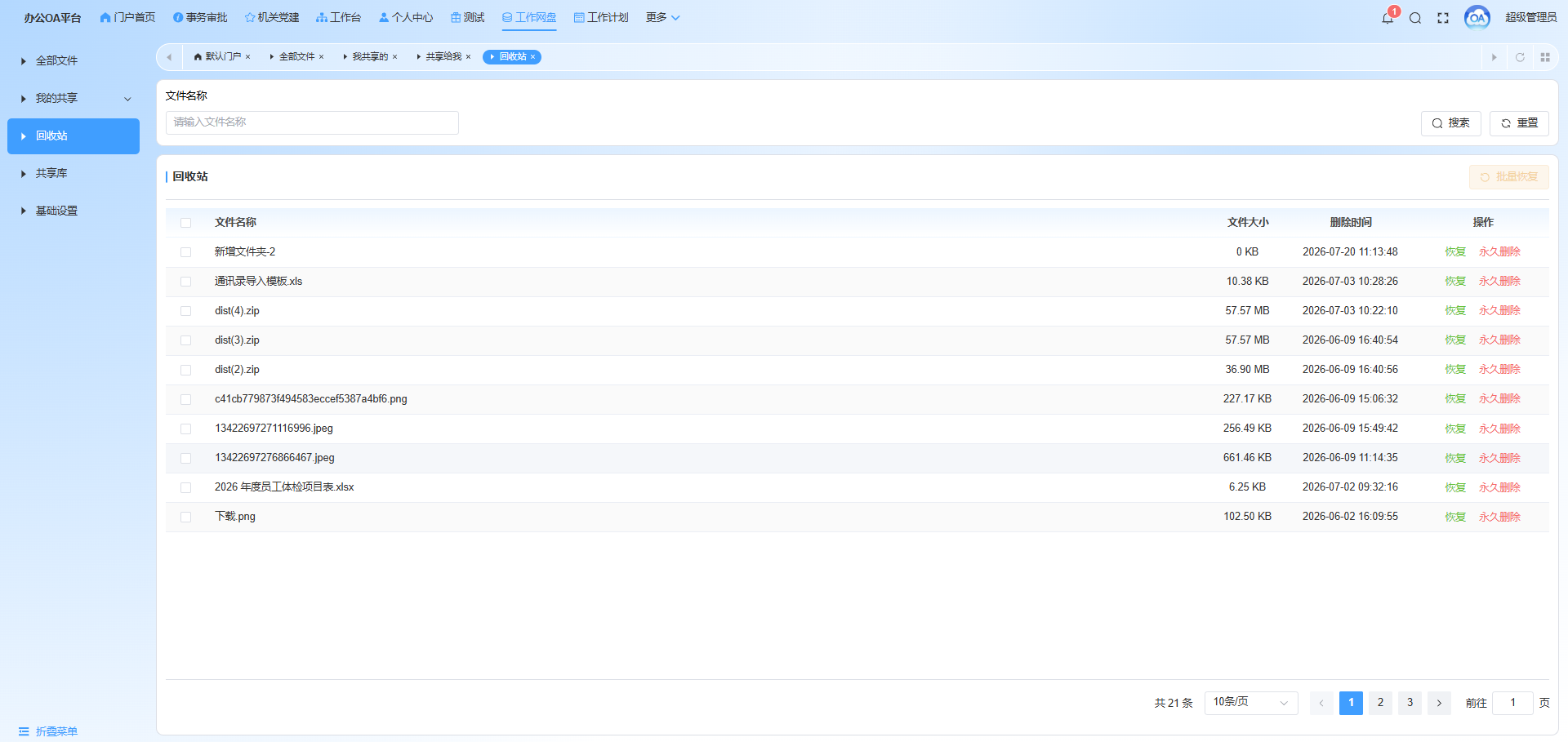The image size is (1568, 742).
Task: Permanently delete 13422697276866467.jpeg
Action: click(1499, 458)
